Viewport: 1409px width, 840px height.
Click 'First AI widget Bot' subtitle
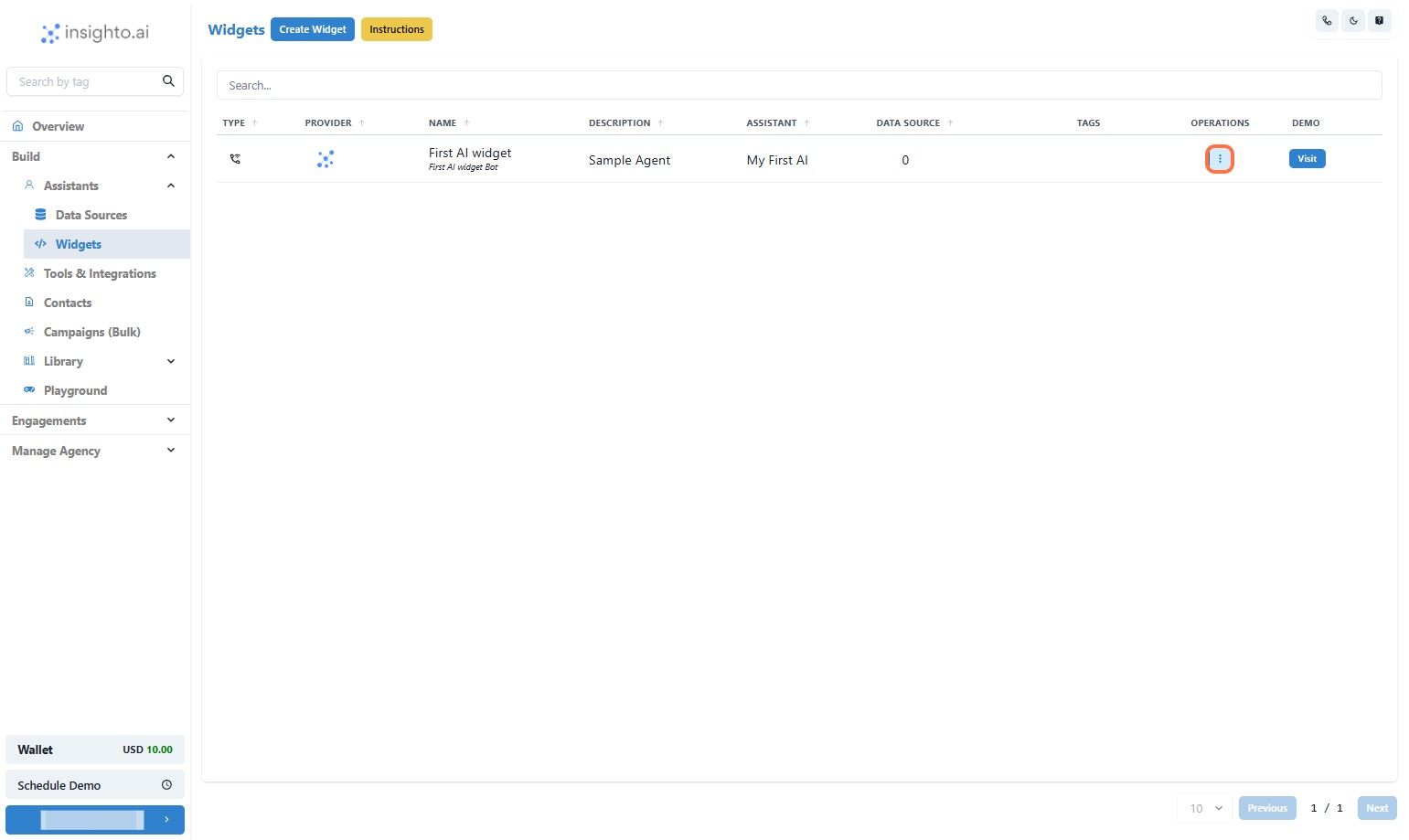(x=464, y=167)
